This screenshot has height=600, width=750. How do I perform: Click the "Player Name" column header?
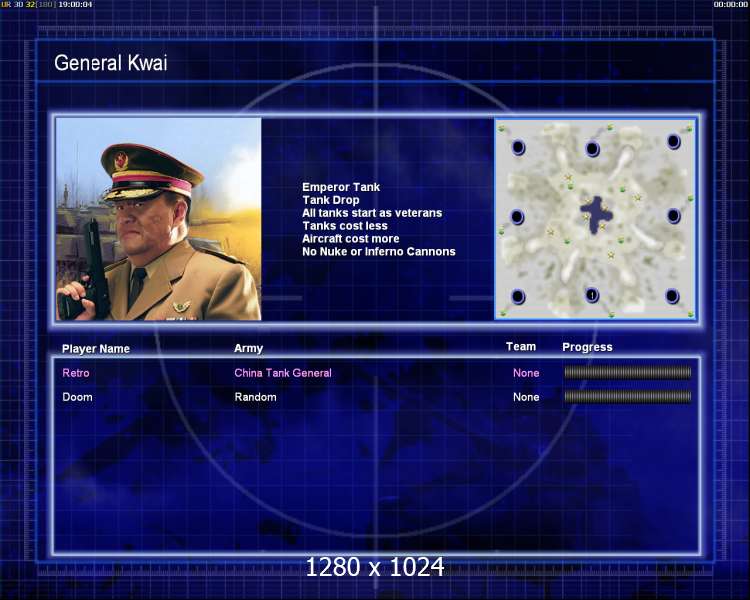point(96,349)
